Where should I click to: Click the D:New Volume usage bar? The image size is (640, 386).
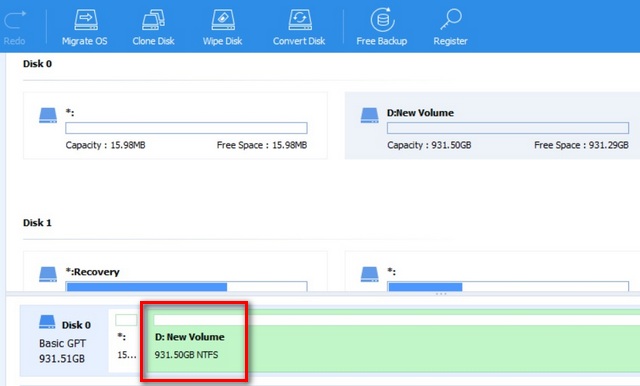[x=508, y=128]
